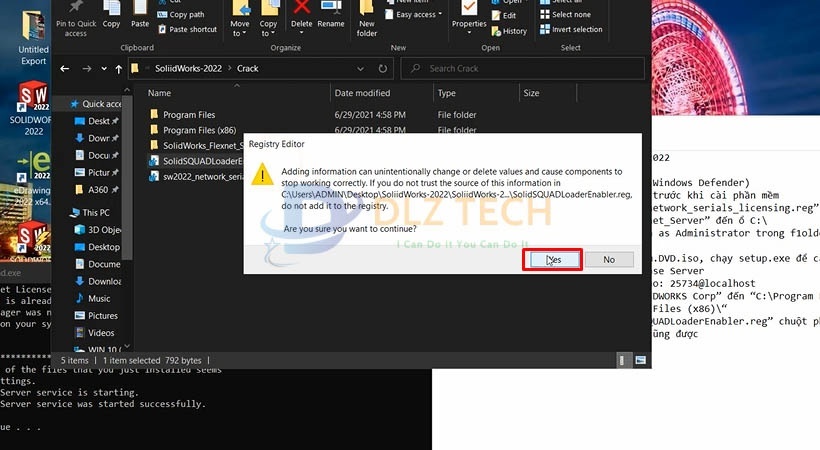
Task: Decline with No in Registry Editor dialog
Action: [x=609, y=260]
